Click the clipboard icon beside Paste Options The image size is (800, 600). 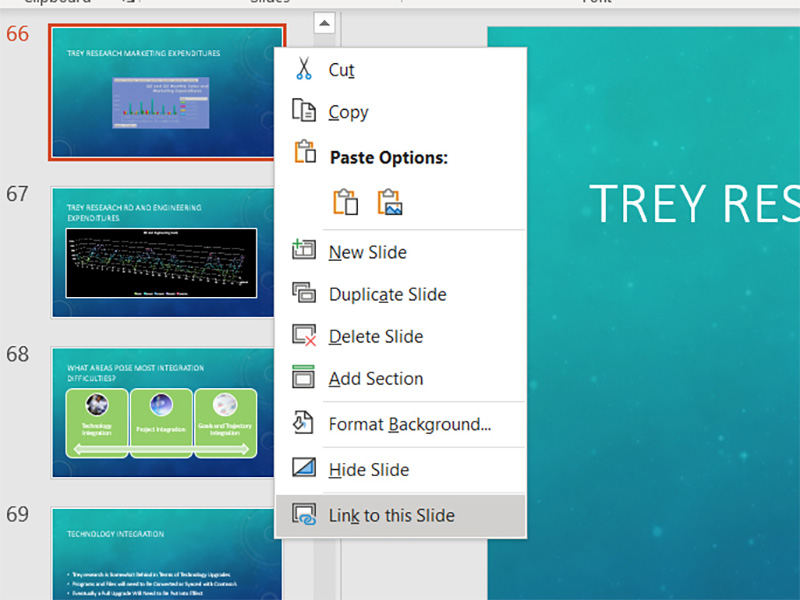tap(305, 152)
